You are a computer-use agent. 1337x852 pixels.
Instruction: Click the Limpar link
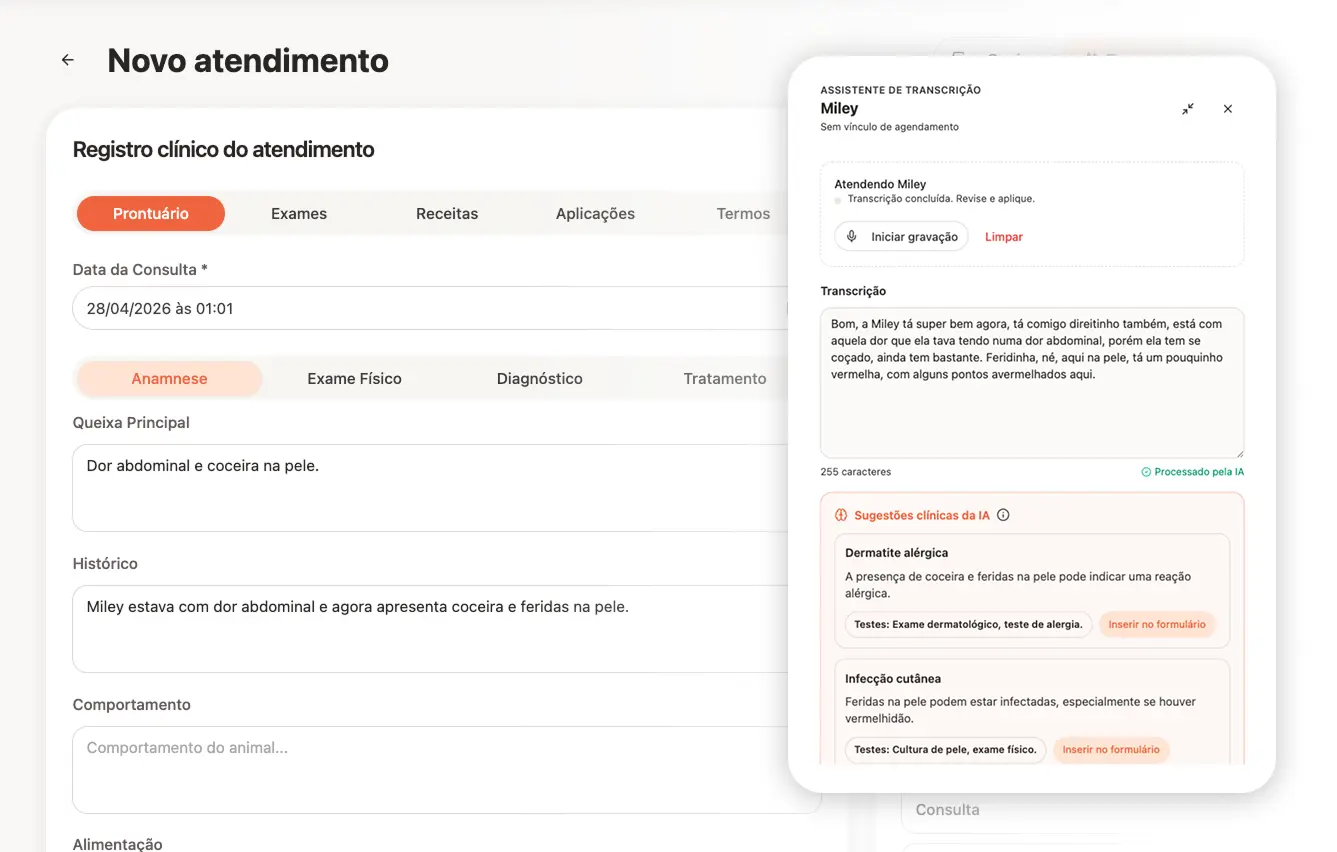pos(1004,237)
